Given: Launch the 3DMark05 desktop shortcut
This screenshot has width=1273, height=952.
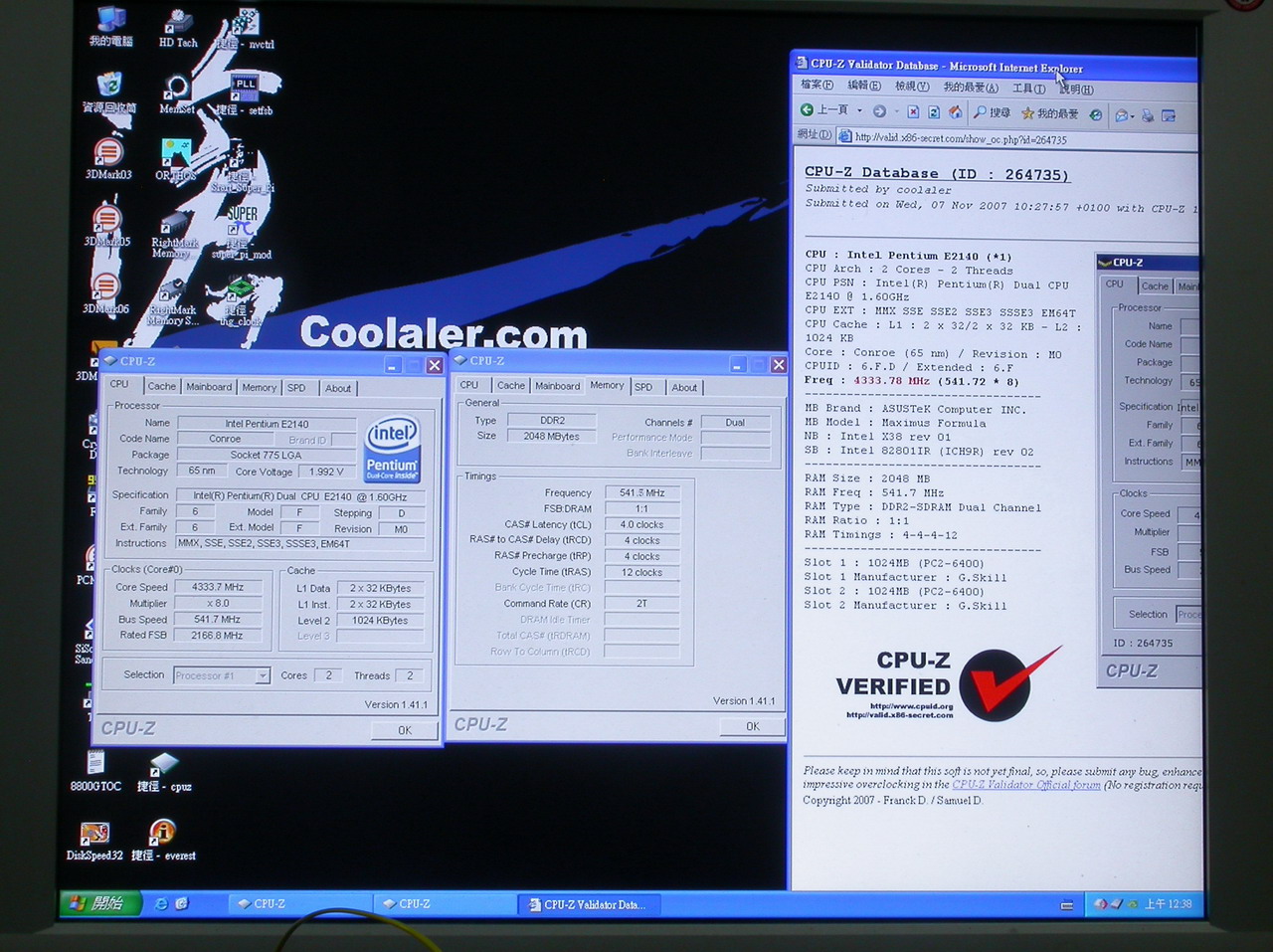Looking at the screenshot, I should tap(106, 225).
